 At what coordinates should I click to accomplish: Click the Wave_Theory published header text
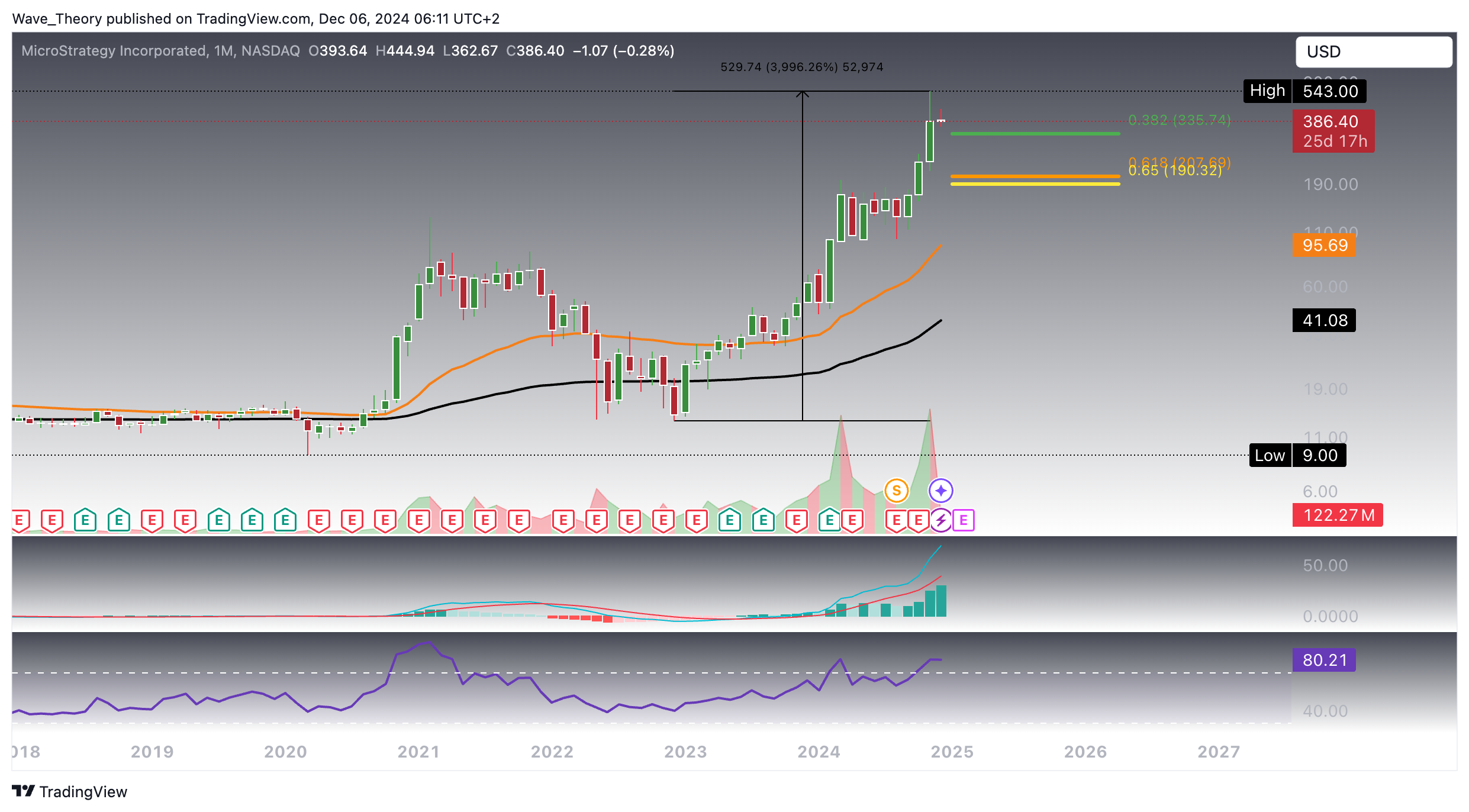click(256, 19)
